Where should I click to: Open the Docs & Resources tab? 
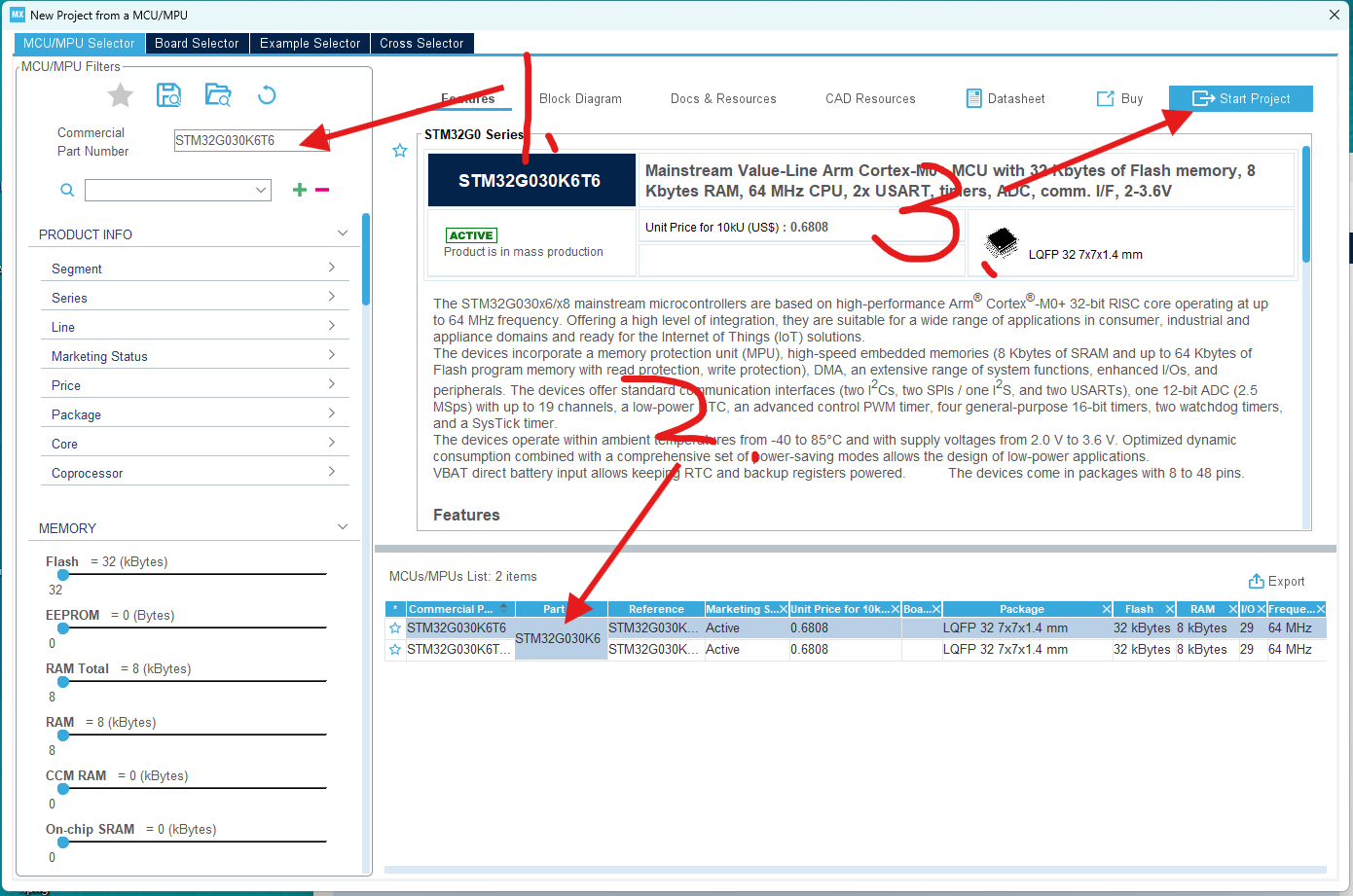pyautogui.click(x=723, y=98)
